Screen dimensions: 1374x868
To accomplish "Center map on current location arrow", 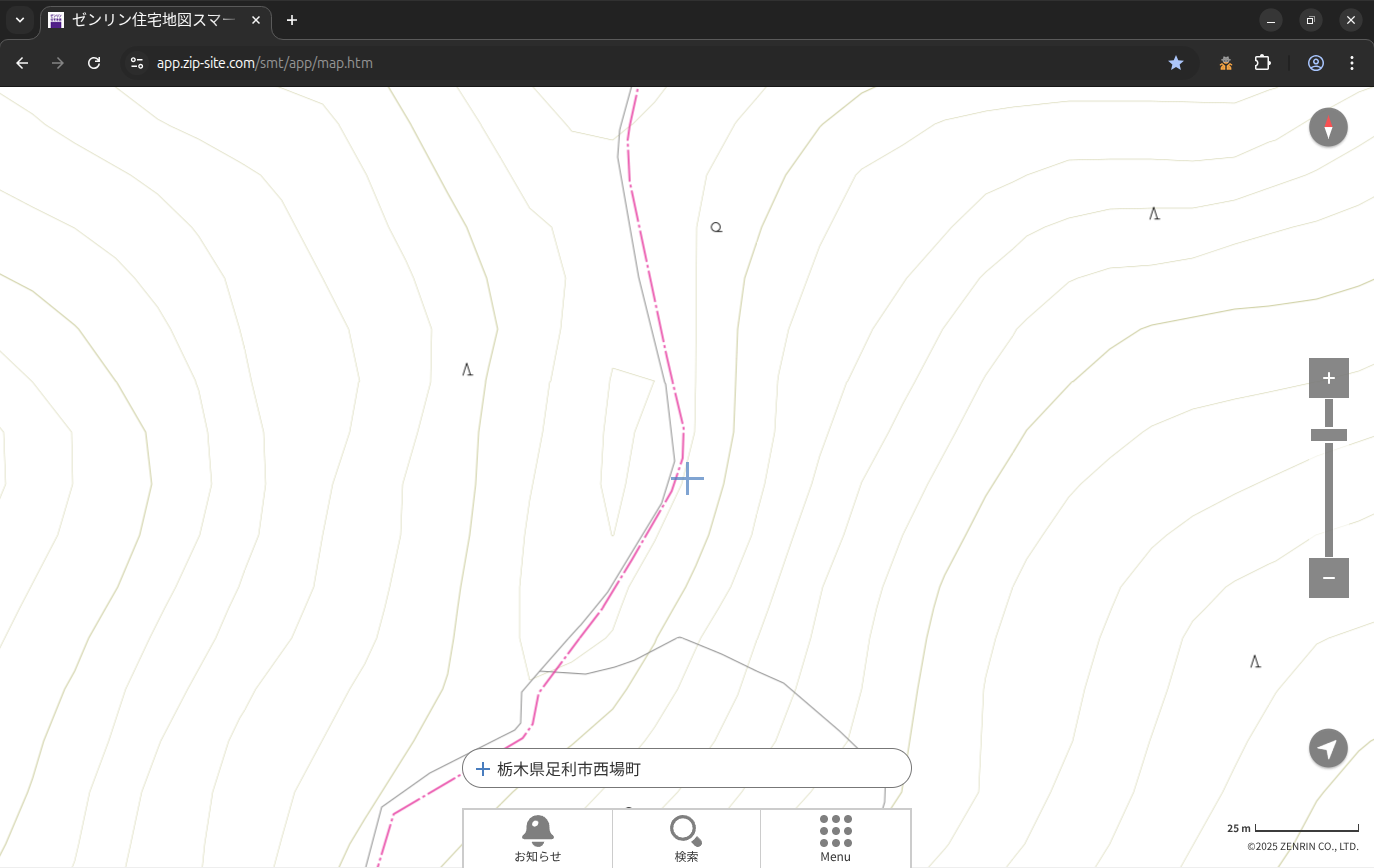I will 1328,748.
